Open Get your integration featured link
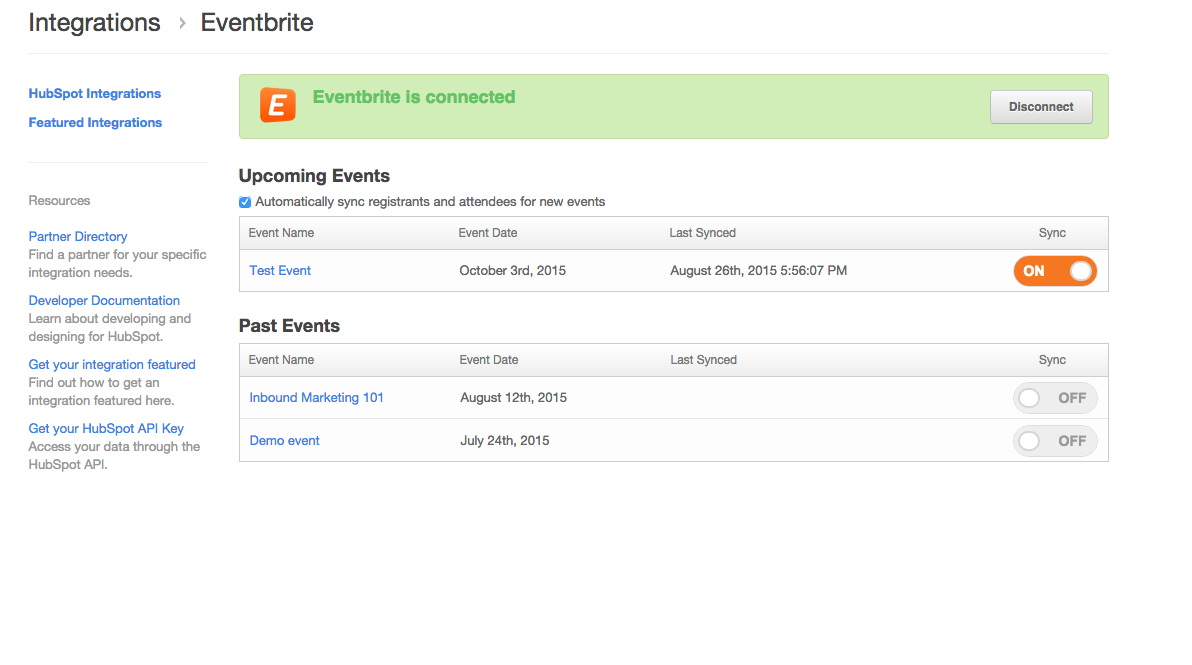 pyautogui.click(x=112, y=364)
